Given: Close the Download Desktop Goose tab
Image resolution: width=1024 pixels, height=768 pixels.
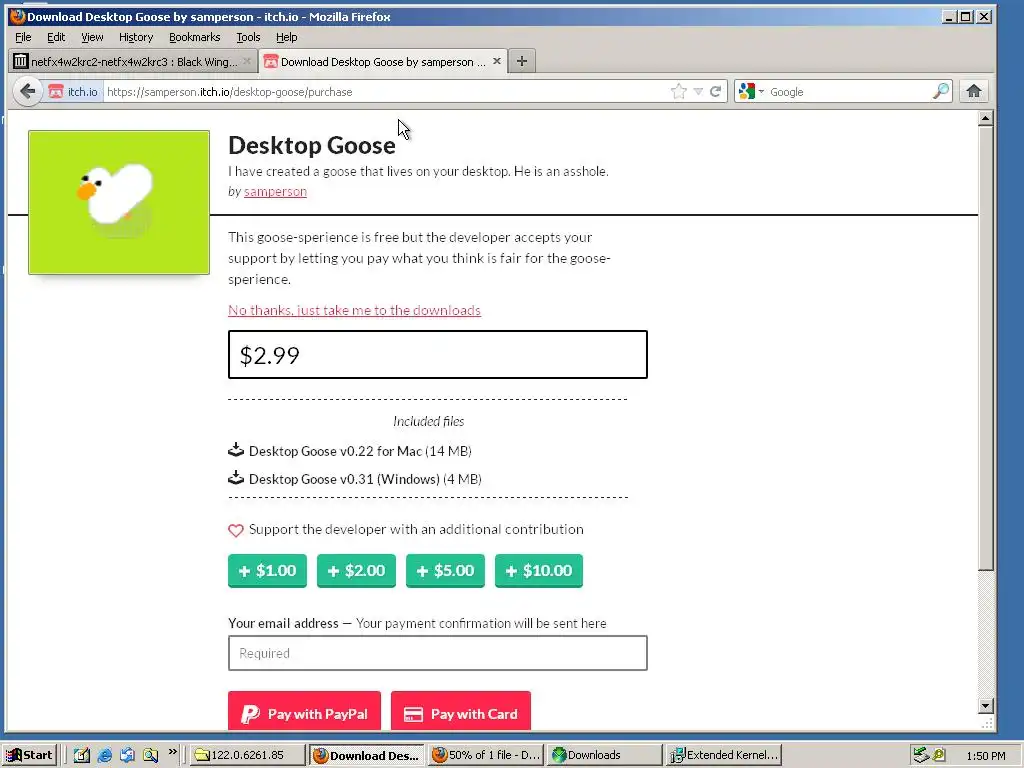Looking at the screenshot, I should point(496,61).
